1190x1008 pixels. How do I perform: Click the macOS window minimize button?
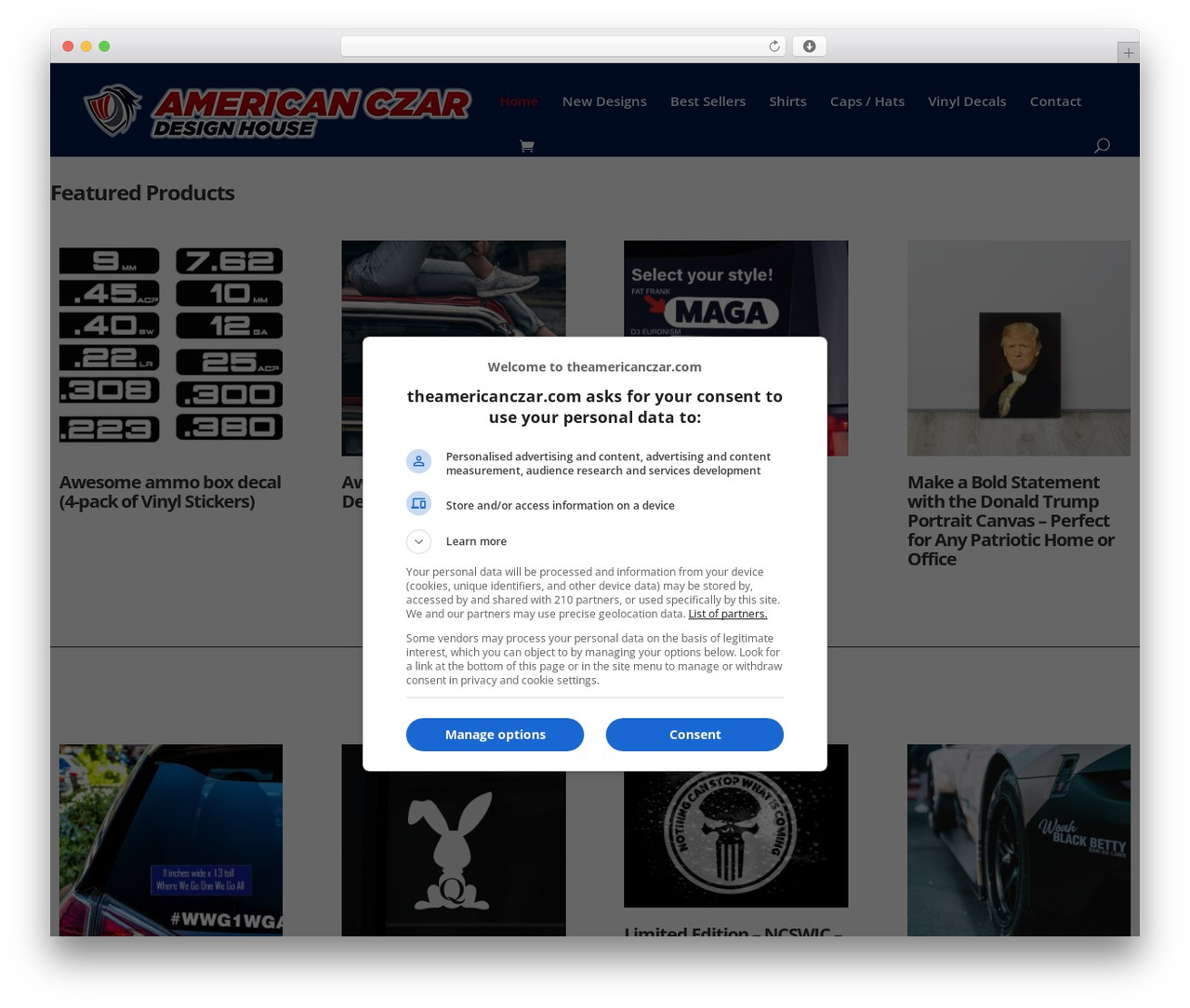coord(86,46)
